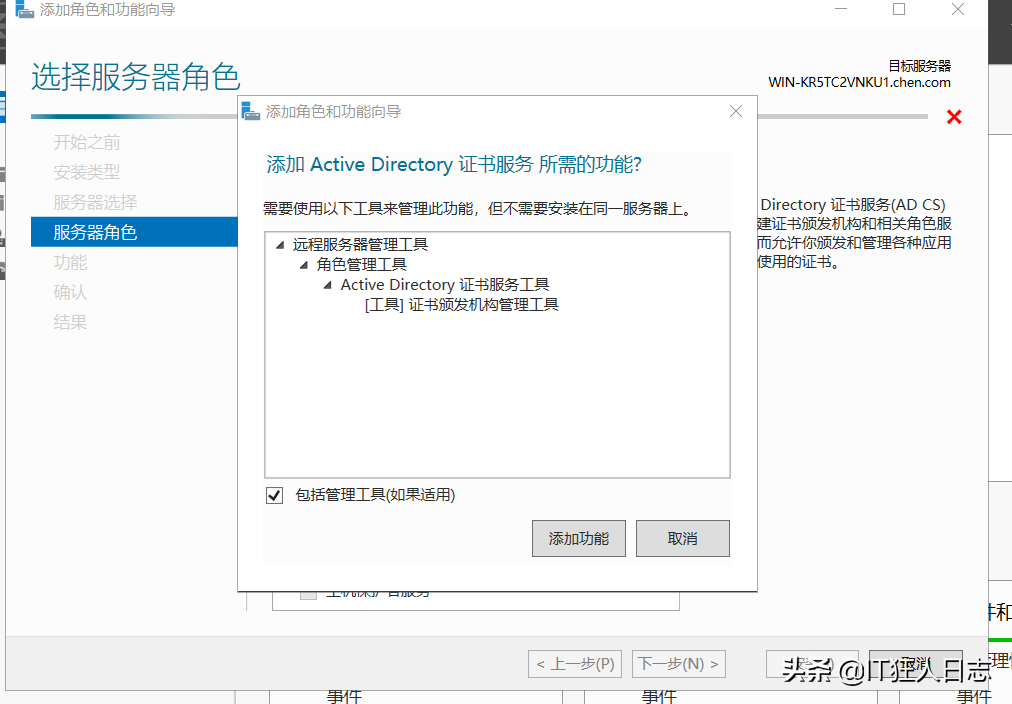Open the 结果 wizard step

click(70, 322)
